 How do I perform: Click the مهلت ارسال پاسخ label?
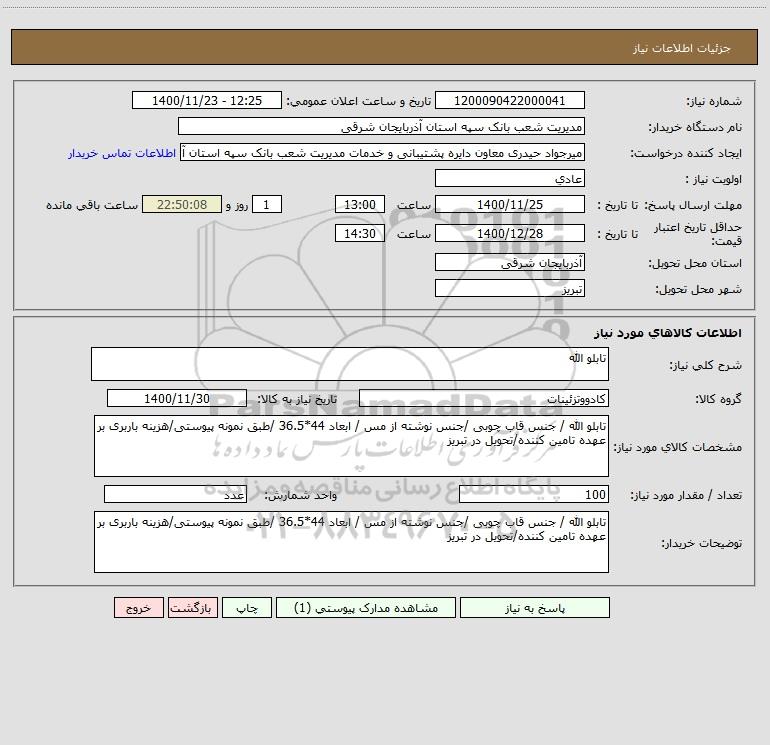tap(693, 205)
